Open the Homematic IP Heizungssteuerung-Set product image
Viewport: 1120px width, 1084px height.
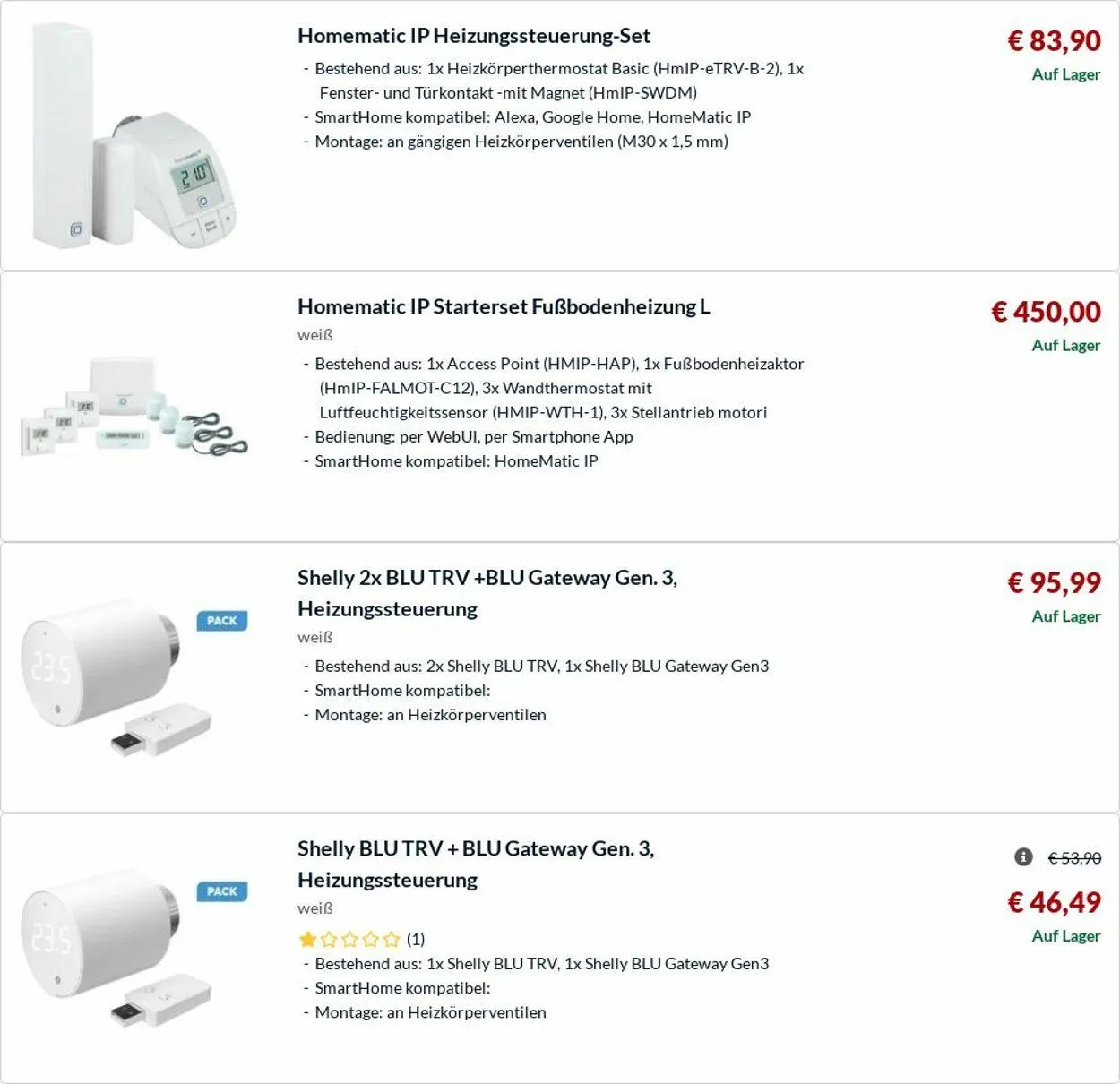click(134, 136)
